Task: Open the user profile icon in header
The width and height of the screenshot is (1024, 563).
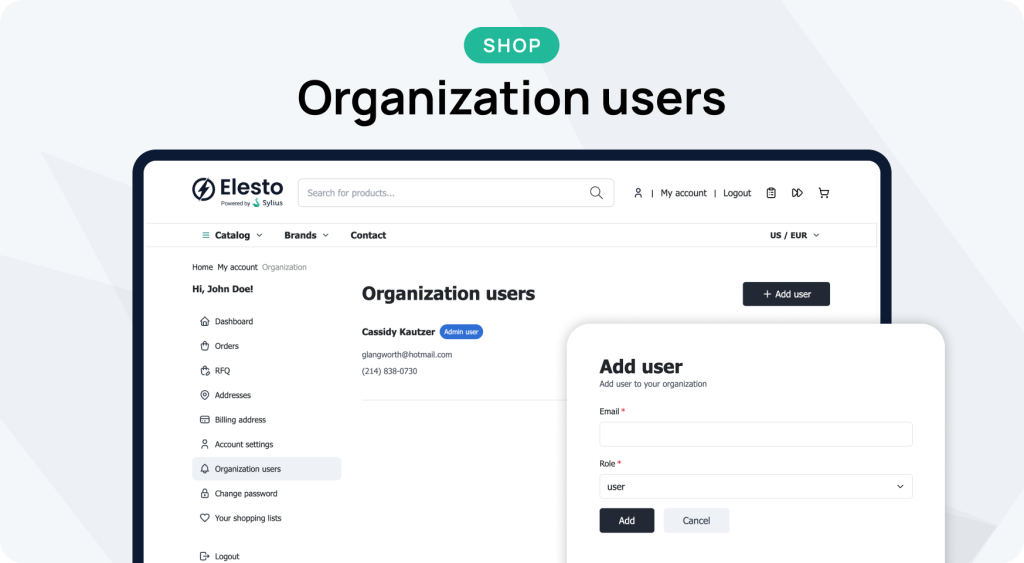Action: (638, 193)
